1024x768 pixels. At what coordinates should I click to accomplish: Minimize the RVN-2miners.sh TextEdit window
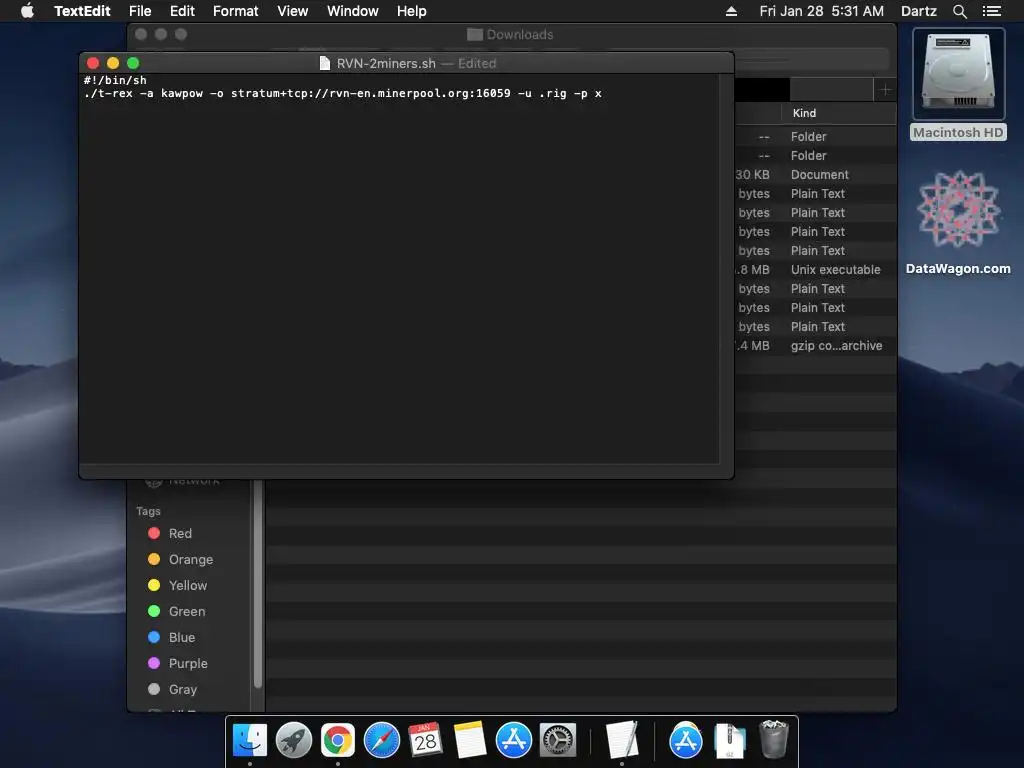coord(113,63)
